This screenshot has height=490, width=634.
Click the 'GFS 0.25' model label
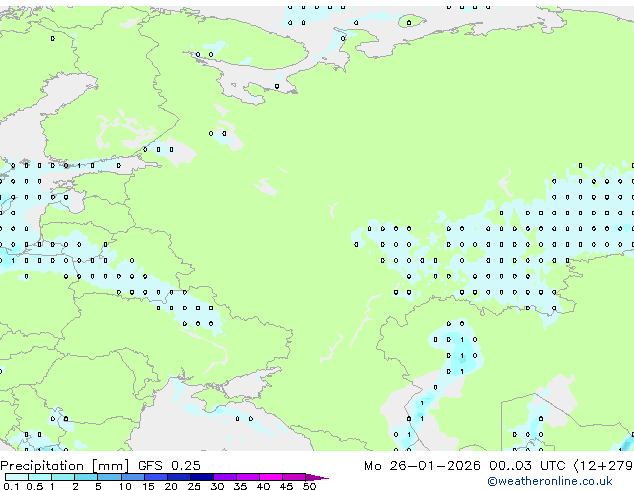click(x=169, y=466)
